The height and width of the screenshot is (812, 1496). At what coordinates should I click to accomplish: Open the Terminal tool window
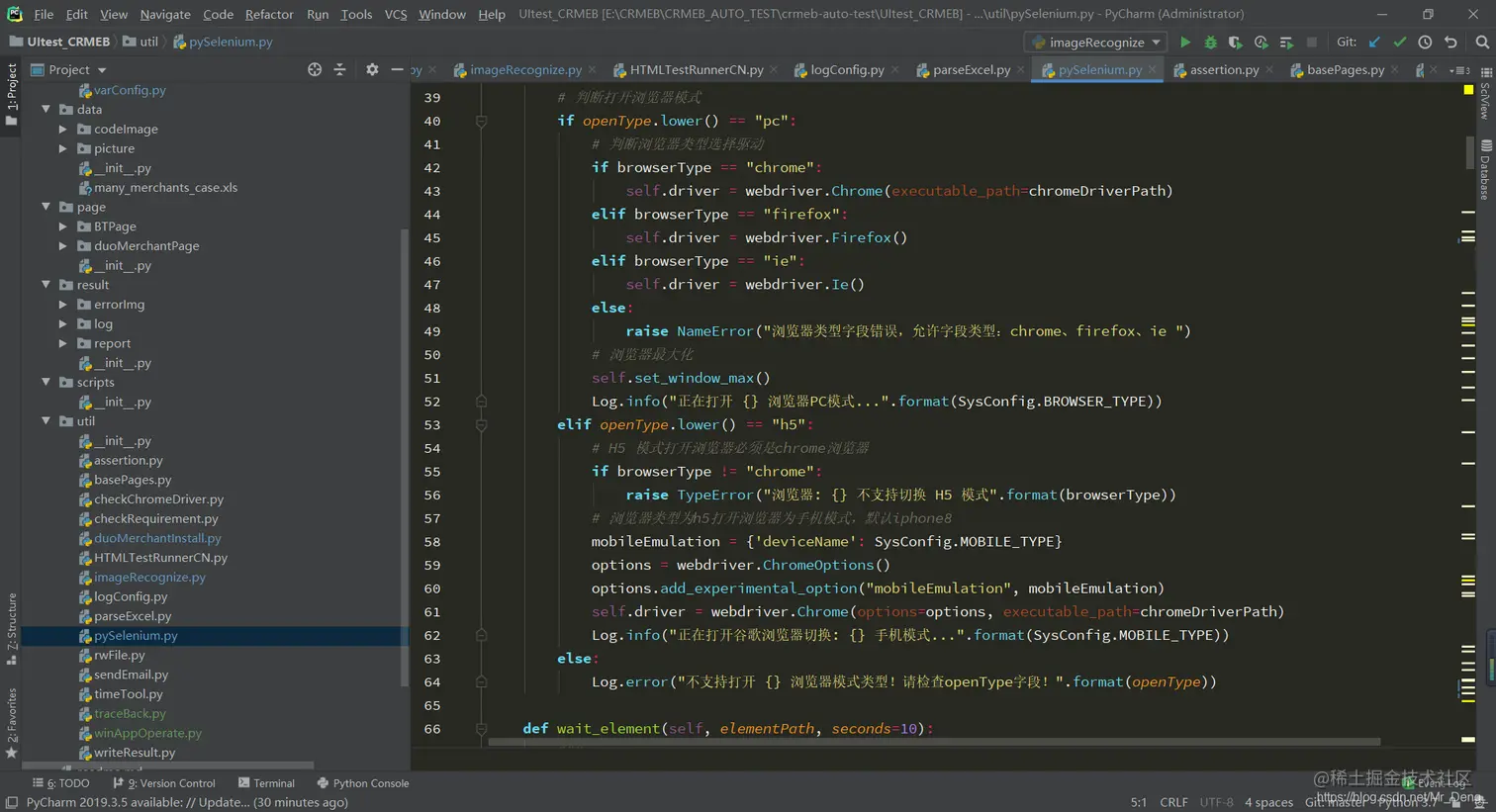(266, 783)
